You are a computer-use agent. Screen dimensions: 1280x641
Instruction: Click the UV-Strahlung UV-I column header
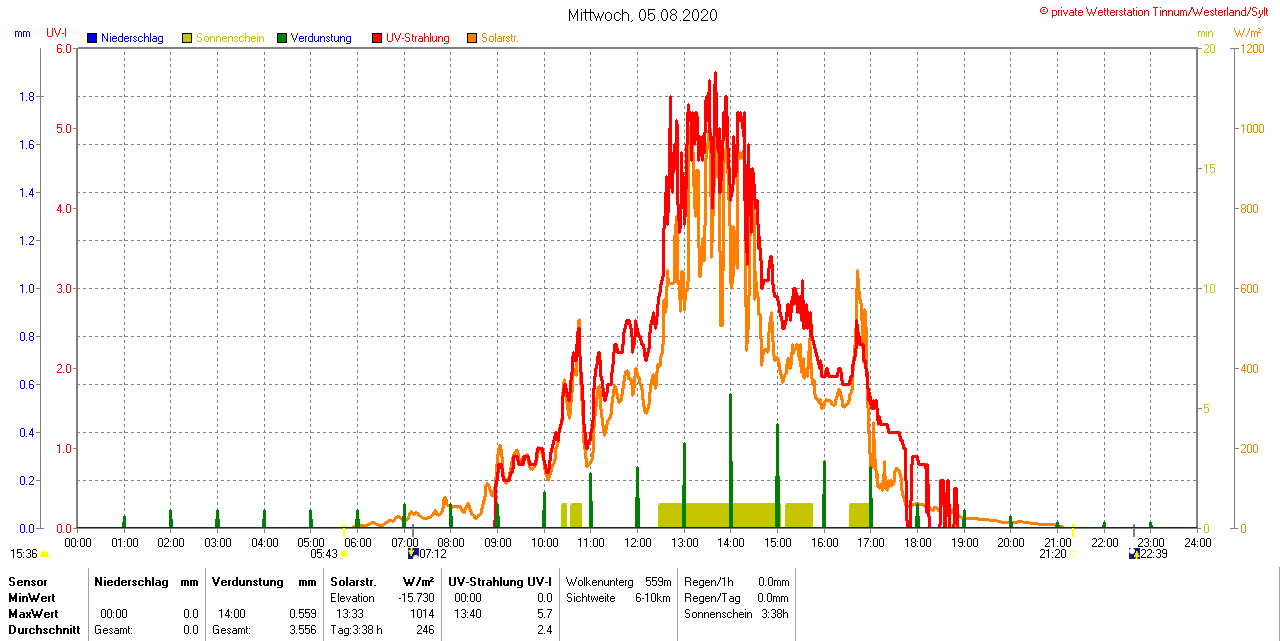[x=500, y=581]
